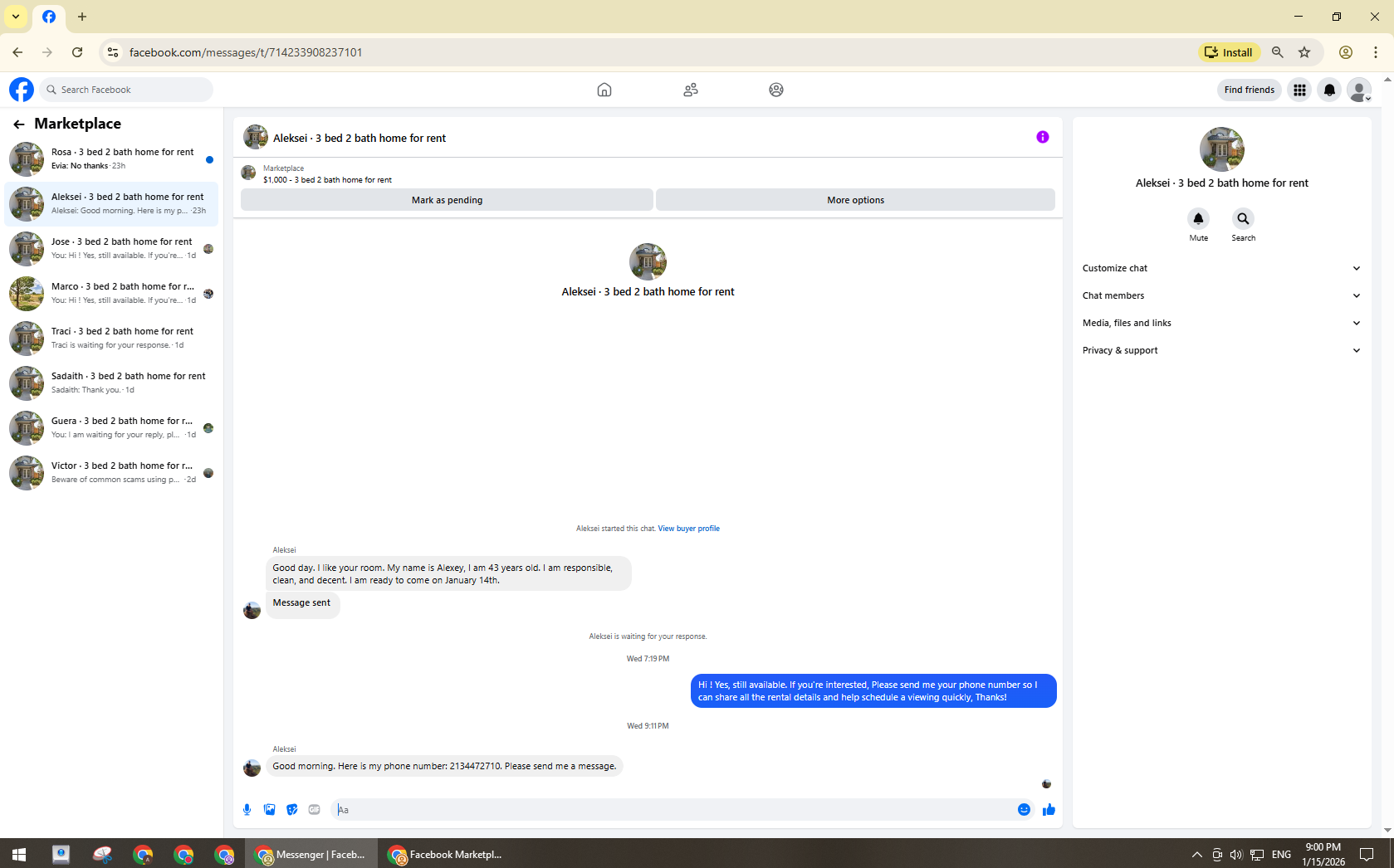The width and height of the screenshot is (1394, 868).
Task: Click Aleksei's avatar beside phone number message
Action: 252,768
